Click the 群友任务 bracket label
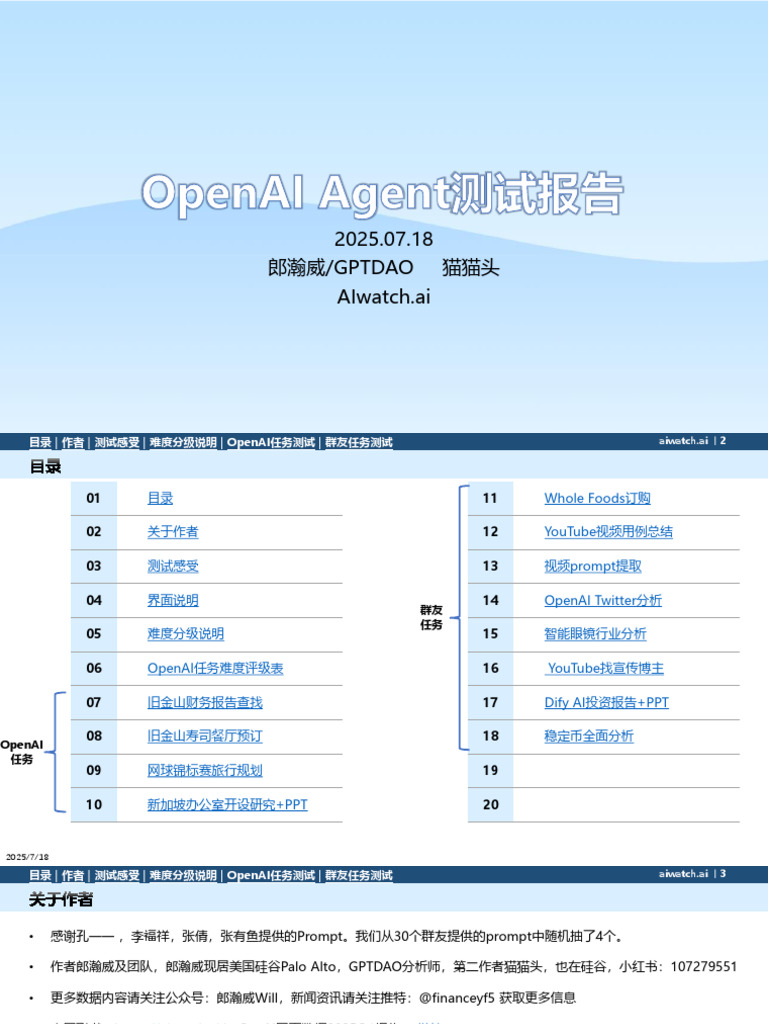The width and height of the screenshot is (768, 1024). [431, 617]
